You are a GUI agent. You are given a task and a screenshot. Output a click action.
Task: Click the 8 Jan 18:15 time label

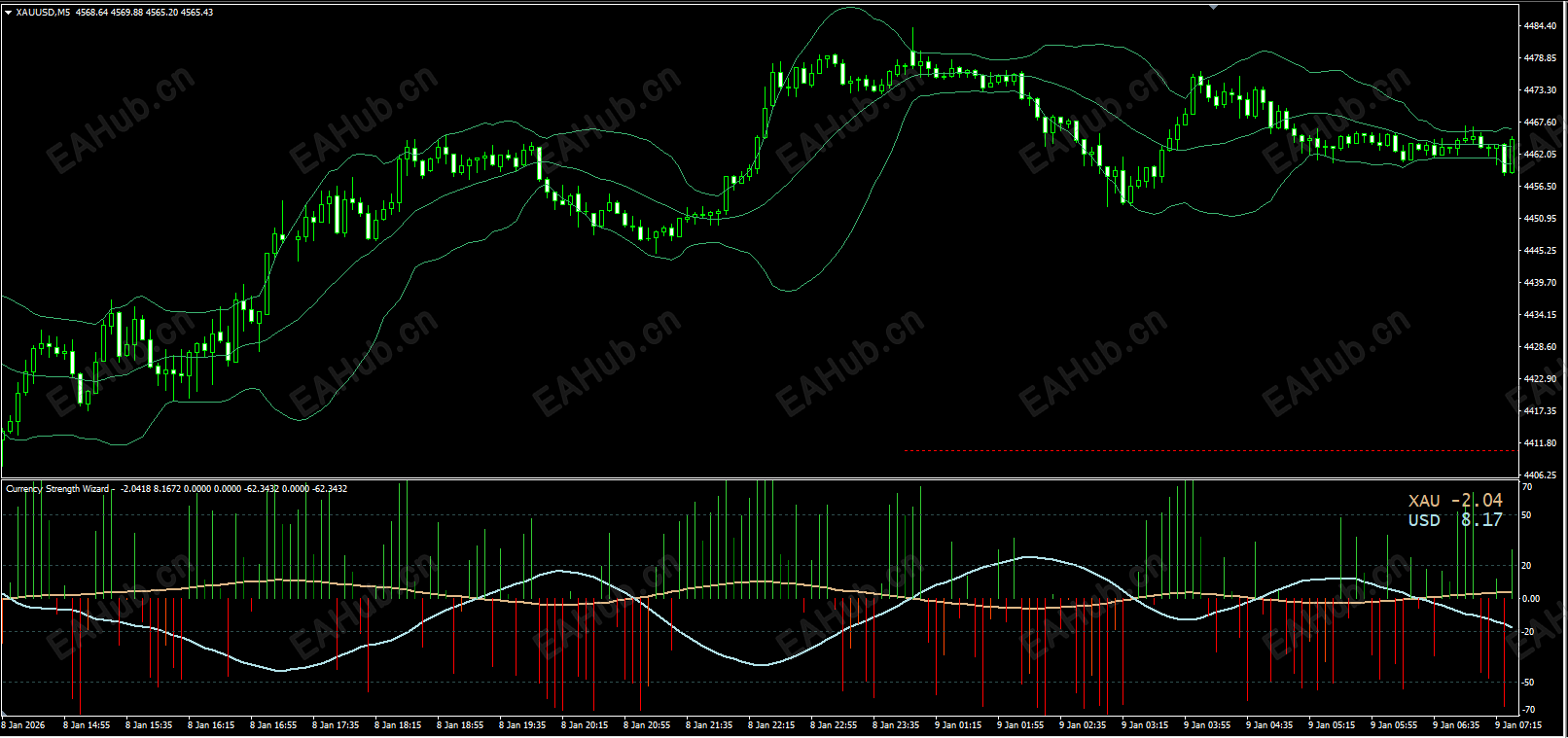click(398, 725)
